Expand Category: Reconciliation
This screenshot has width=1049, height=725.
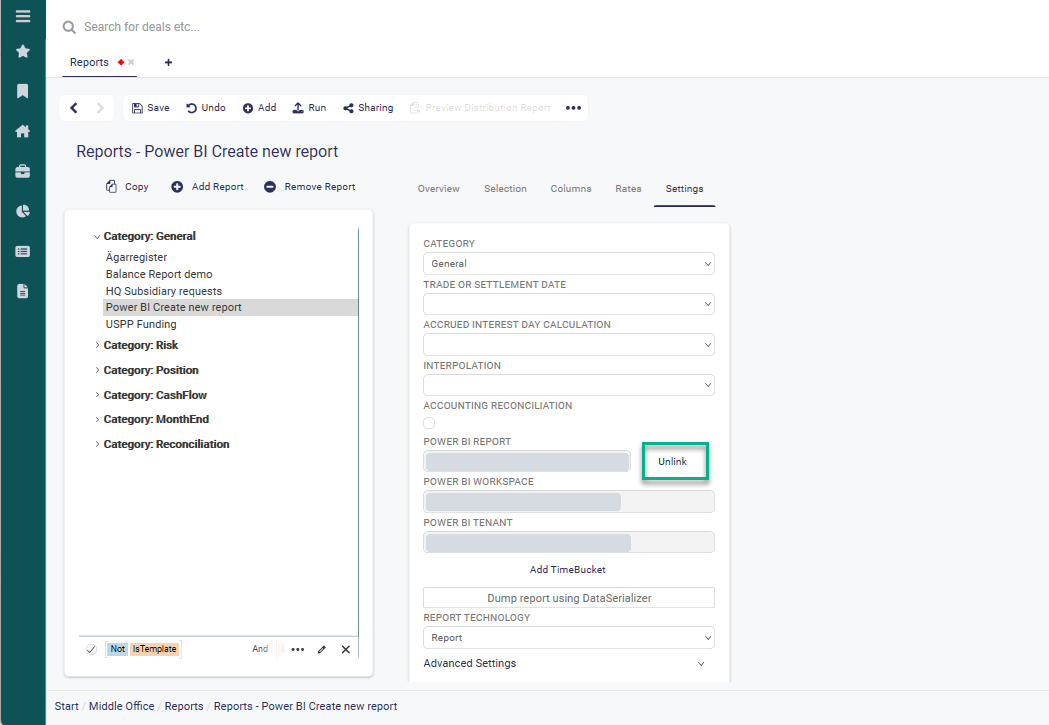tap(97, 444)
